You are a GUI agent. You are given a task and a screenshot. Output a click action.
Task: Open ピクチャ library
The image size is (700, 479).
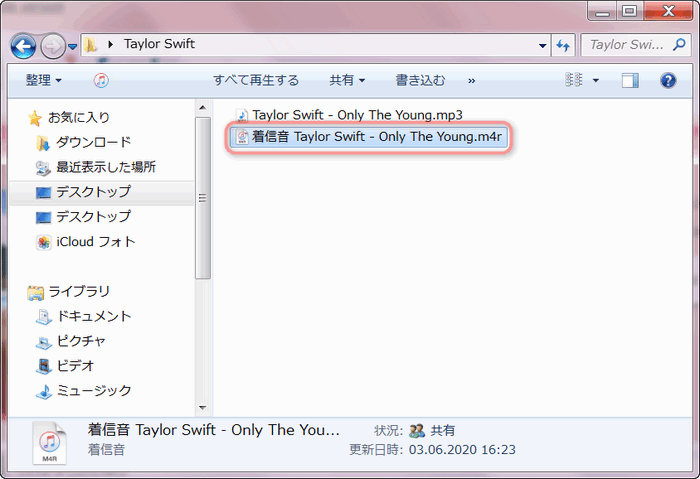(x=81, y=341)
